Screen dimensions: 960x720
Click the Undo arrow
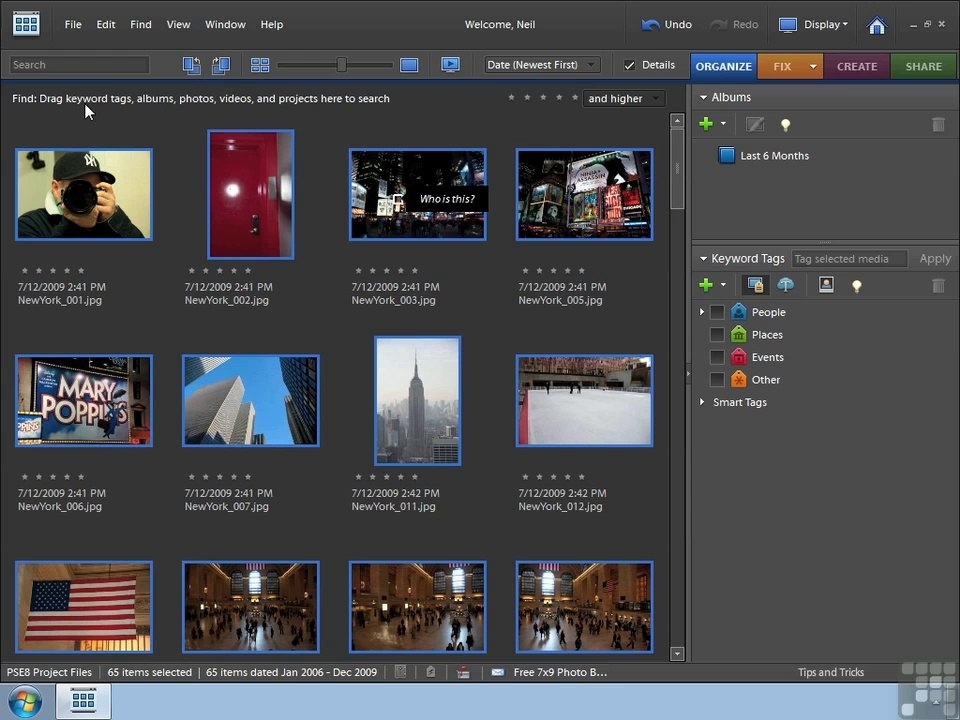coord(650,24)
